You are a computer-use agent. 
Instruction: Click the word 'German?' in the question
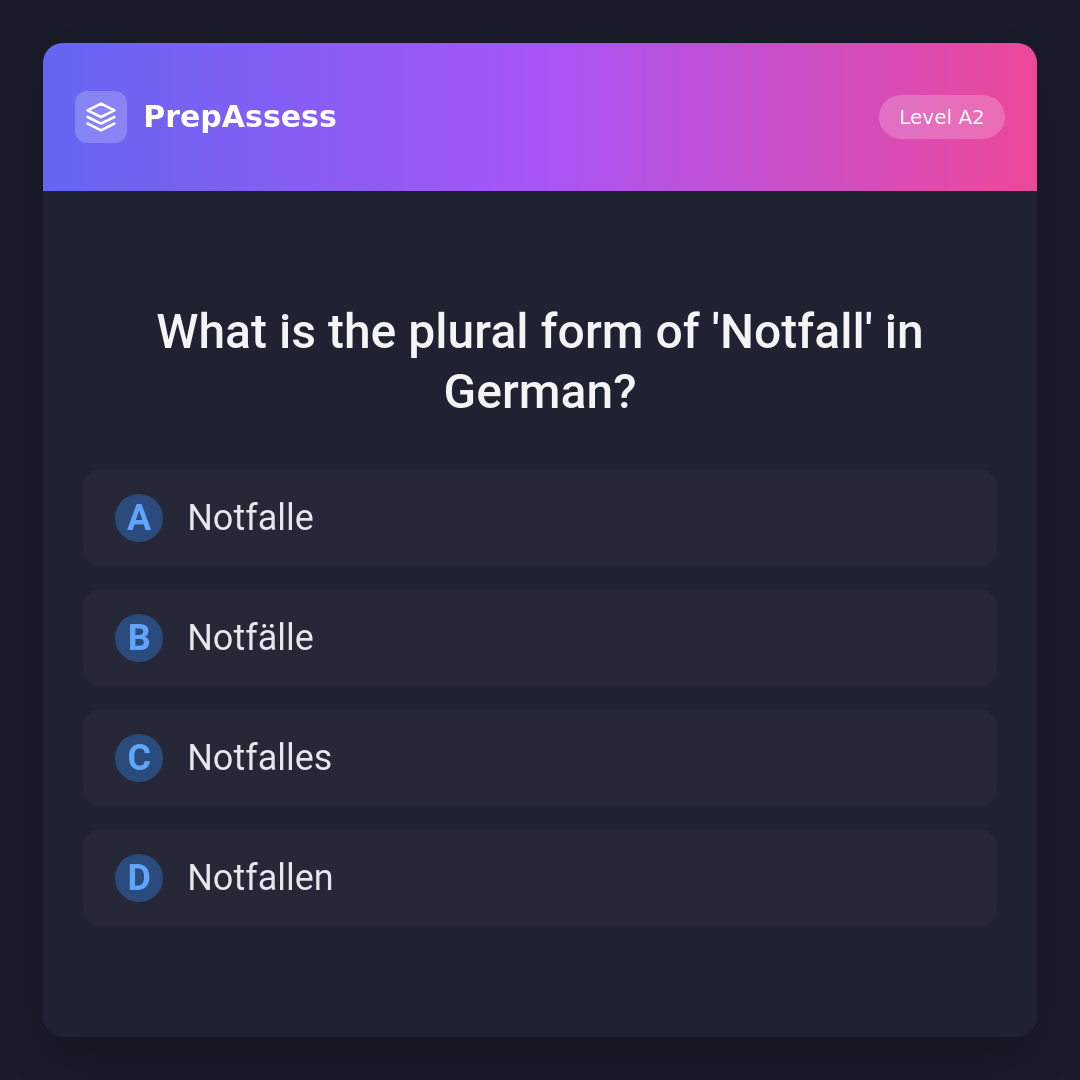pyautogui.click(x=540, y=392)
